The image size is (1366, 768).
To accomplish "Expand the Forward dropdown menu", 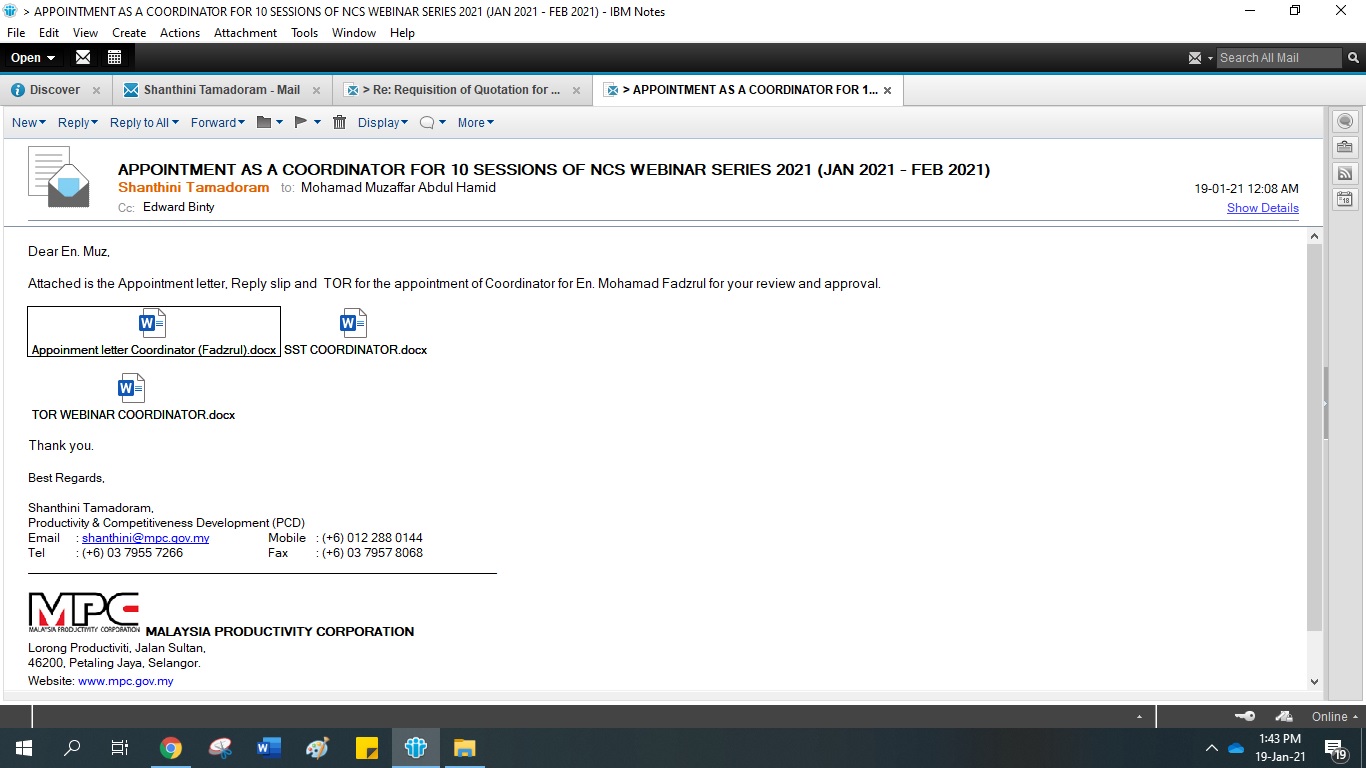I will [217, 122].
